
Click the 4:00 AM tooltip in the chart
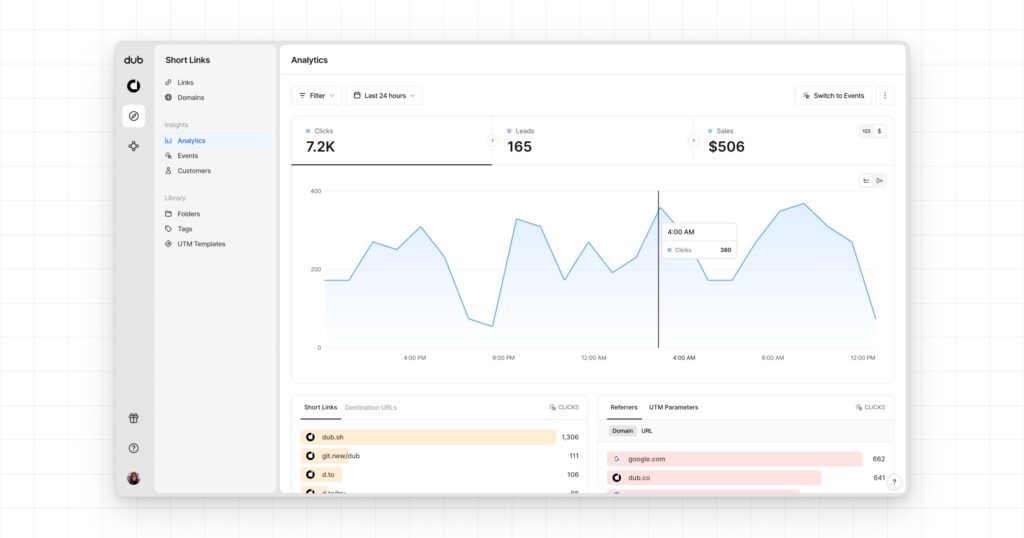[x=699, y=240]
